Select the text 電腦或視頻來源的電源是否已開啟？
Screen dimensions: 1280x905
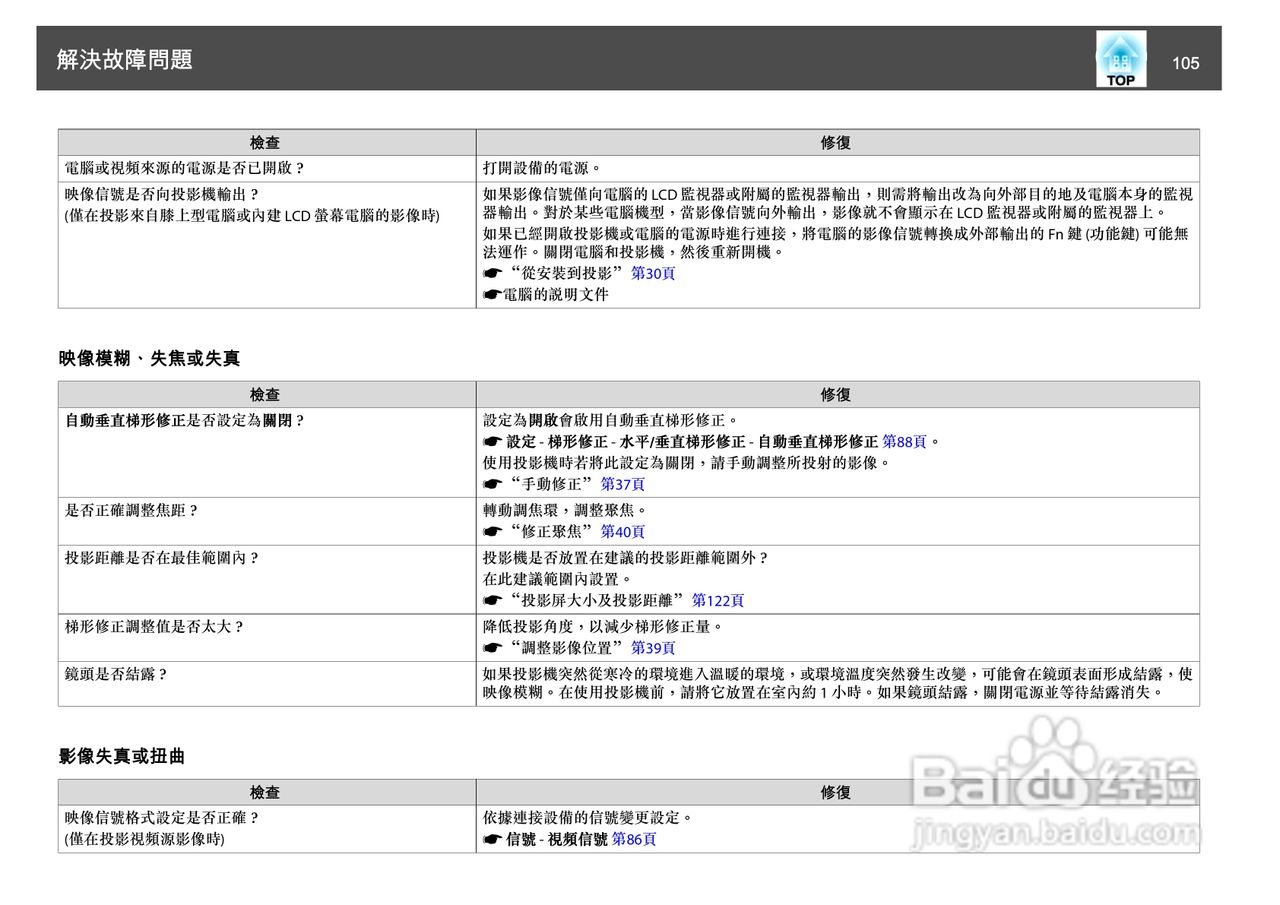[x=185, y=169]
